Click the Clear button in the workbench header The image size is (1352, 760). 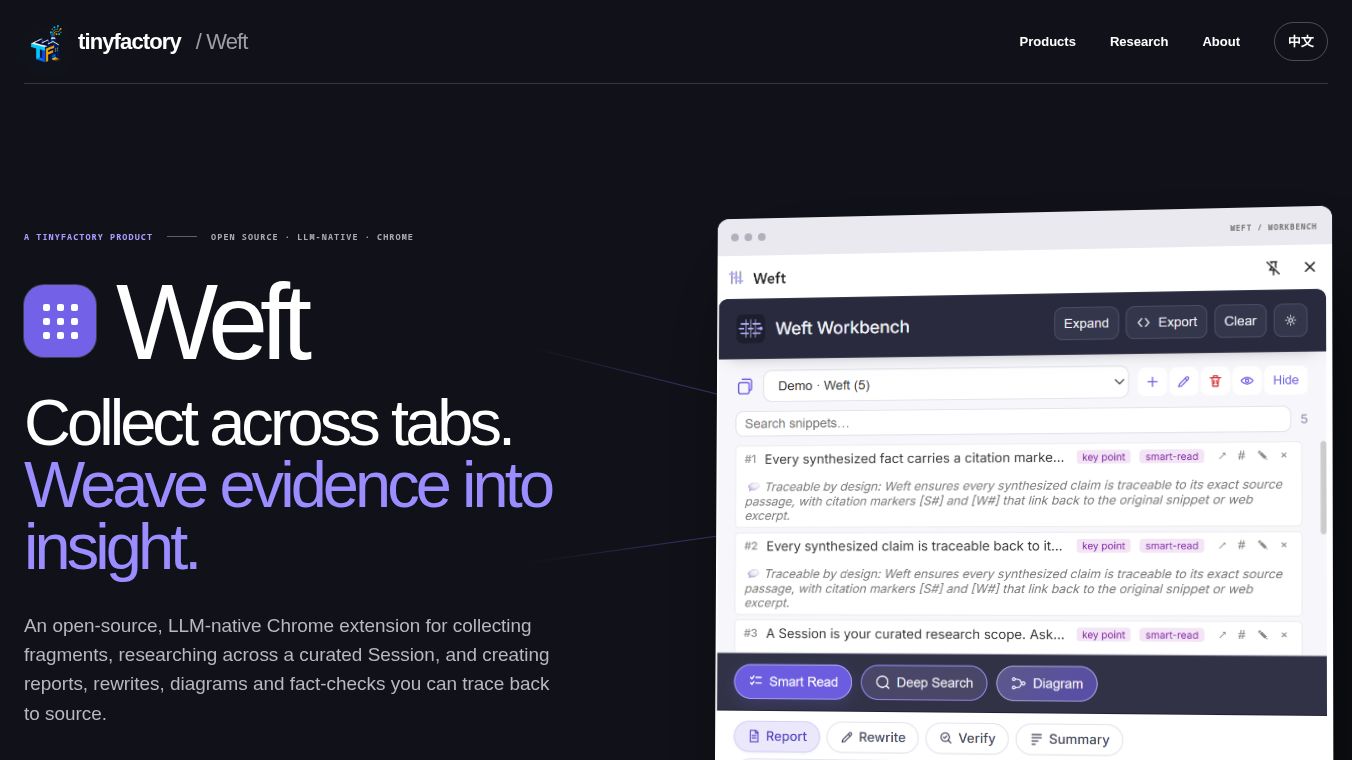coord(1240,321)
